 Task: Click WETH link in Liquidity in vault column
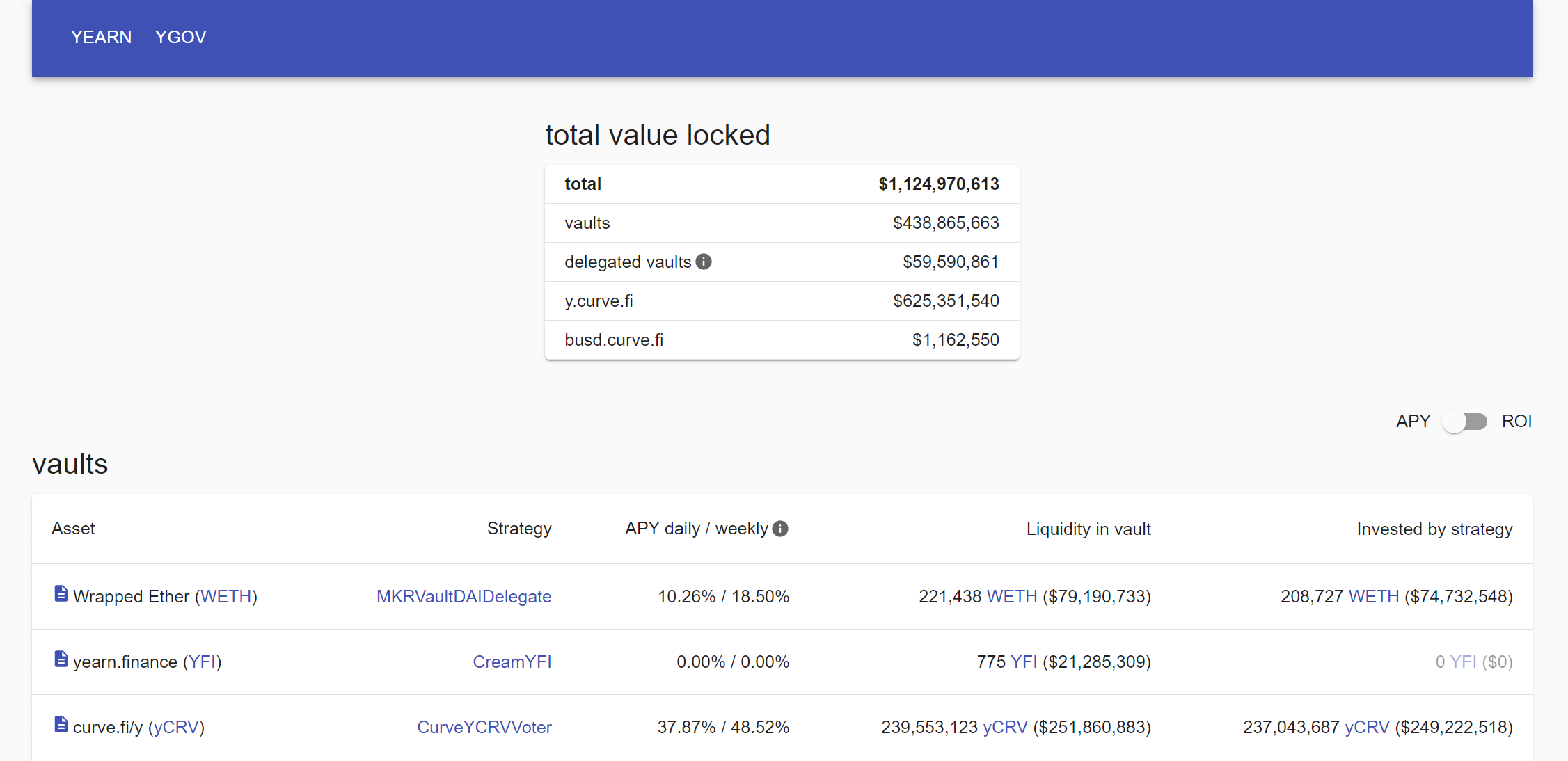(x=1012, y=597)
